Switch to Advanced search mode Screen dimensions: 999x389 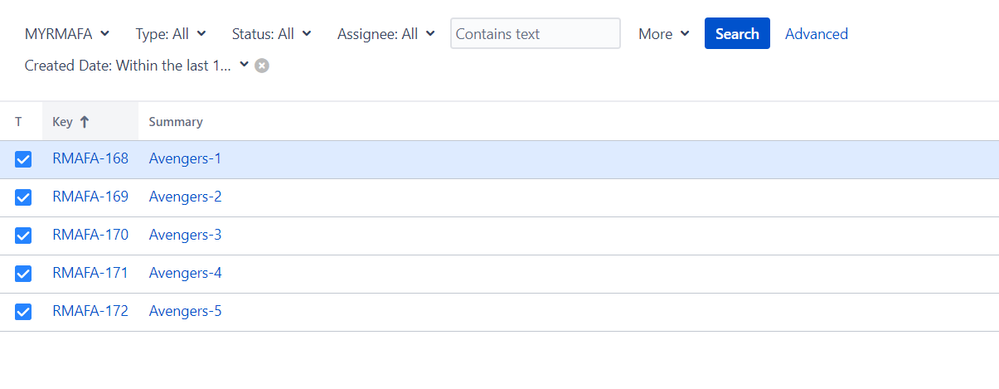pos(816,34)
